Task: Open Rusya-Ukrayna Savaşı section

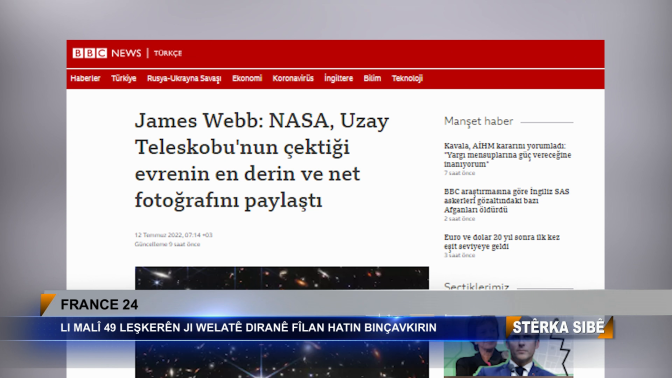Action: click(x=184, y=78)
